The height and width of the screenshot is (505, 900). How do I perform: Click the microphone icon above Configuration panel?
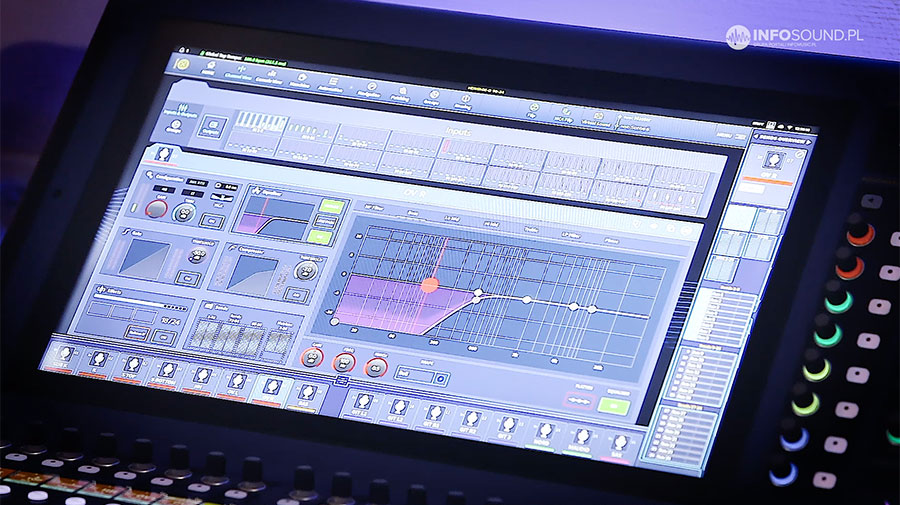pos(164,154)
